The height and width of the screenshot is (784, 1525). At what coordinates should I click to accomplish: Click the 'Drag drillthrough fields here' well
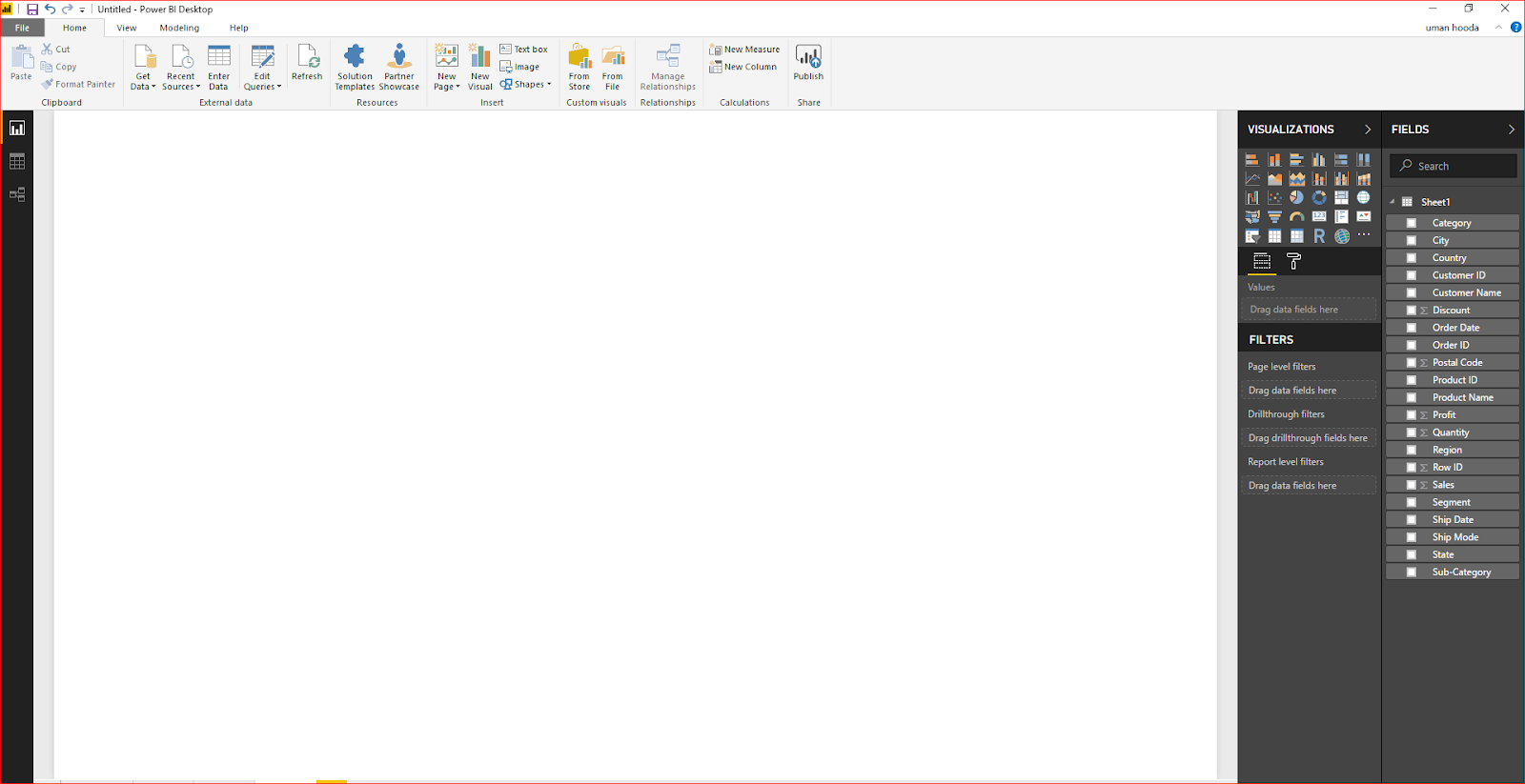(x=1310, y=438)
